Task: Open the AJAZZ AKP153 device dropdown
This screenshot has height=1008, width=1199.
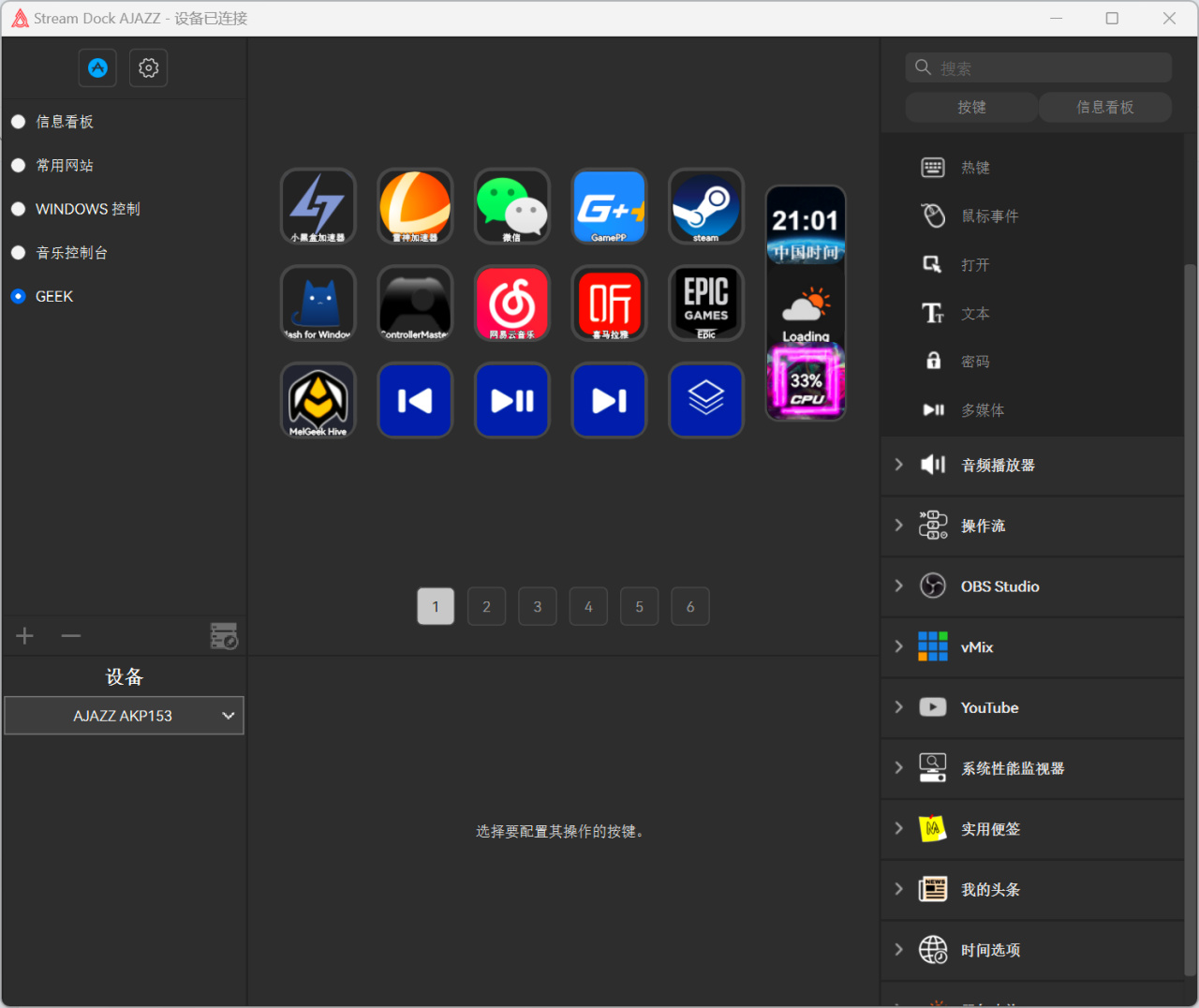Action: (124, 716)
